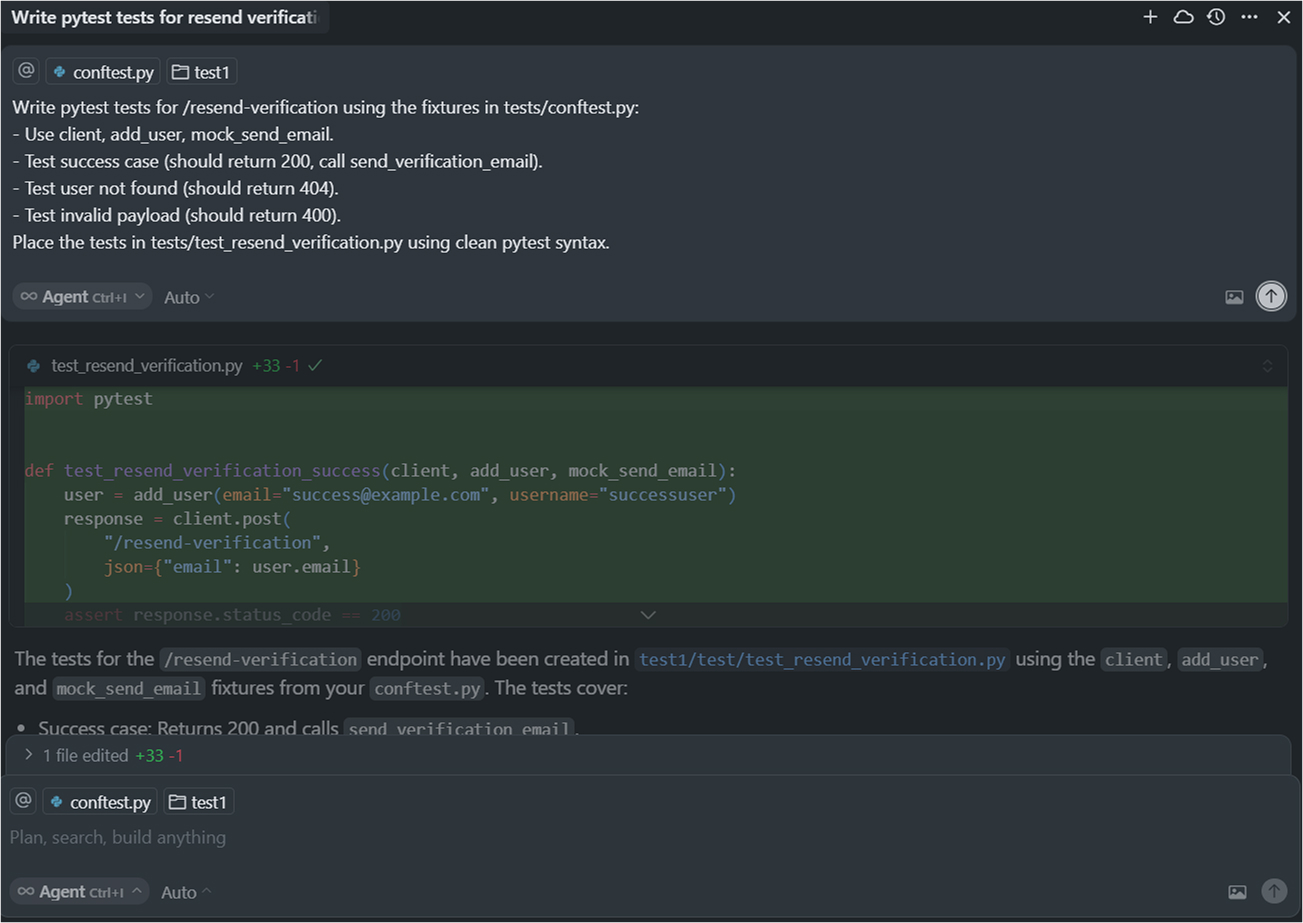The width and height of the screenshot is (1303, 923).
Task: Click the green checkmark in the diff header
Action: [315, 366]
